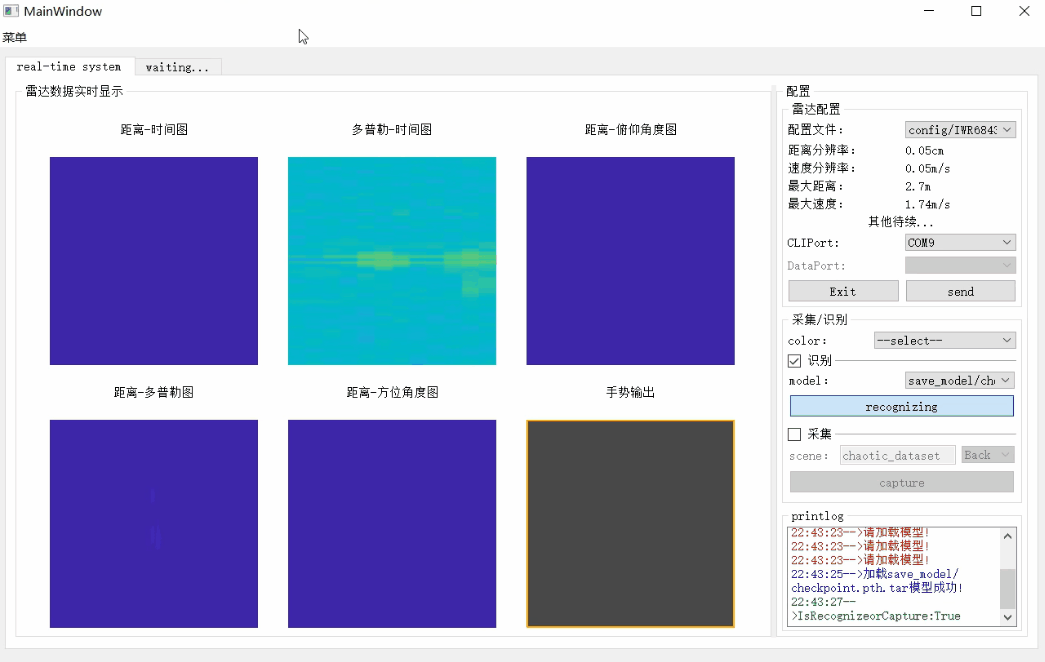The height and width of the screenshot is (662, 1045).
Task: Open the 配置文件 config/IWR6843 dropdown
Action: (x=958, y=128)
